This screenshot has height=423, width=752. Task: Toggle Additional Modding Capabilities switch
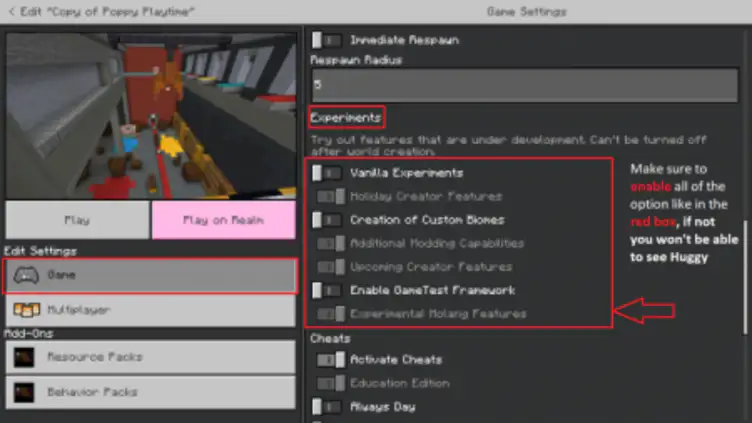331,244
